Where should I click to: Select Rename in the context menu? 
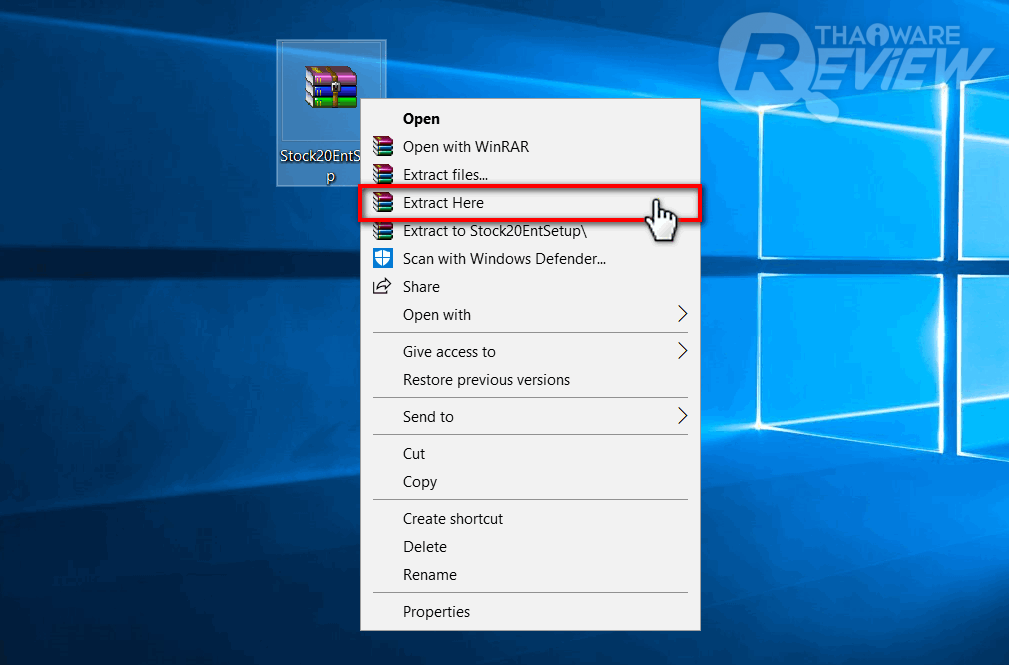click(530, 575)
